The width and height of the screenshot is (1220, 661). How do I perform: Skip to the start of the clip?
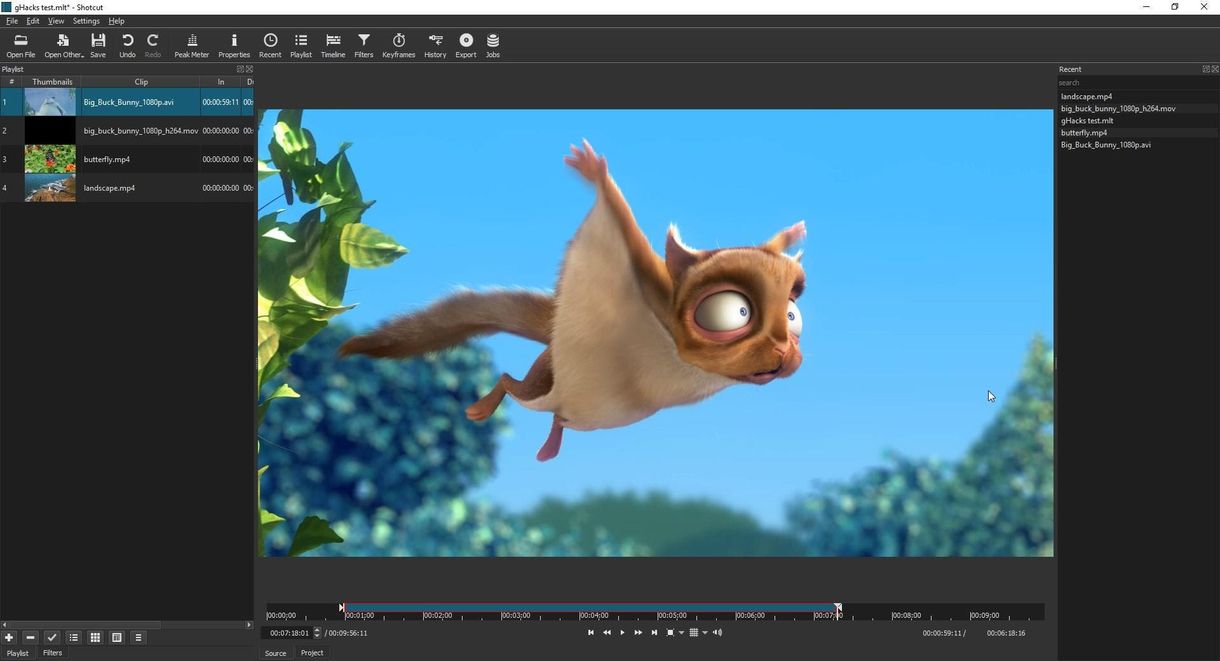point(590,632)
